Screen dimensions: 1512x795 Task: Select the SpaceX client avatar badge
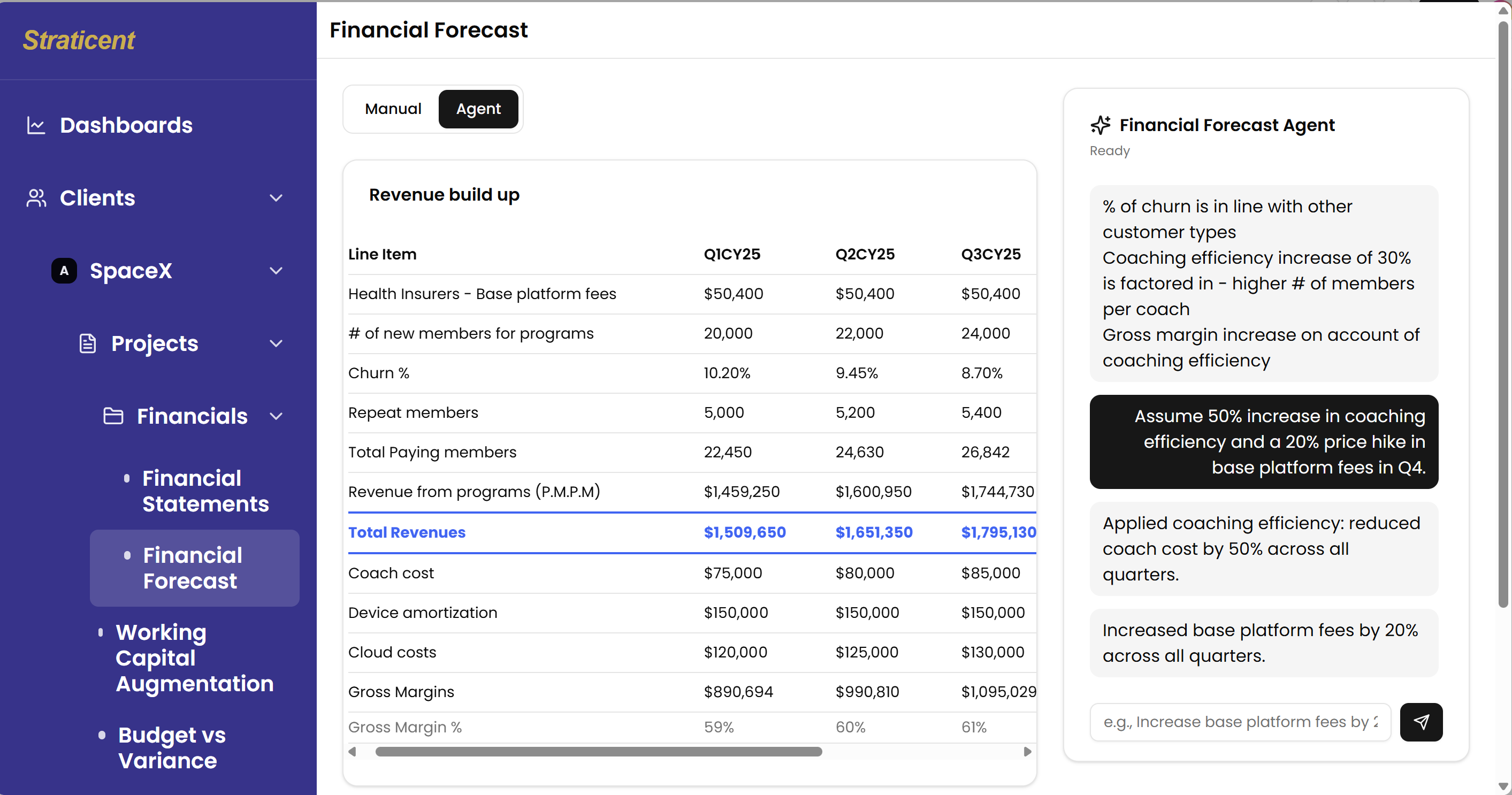pos(63,271)
